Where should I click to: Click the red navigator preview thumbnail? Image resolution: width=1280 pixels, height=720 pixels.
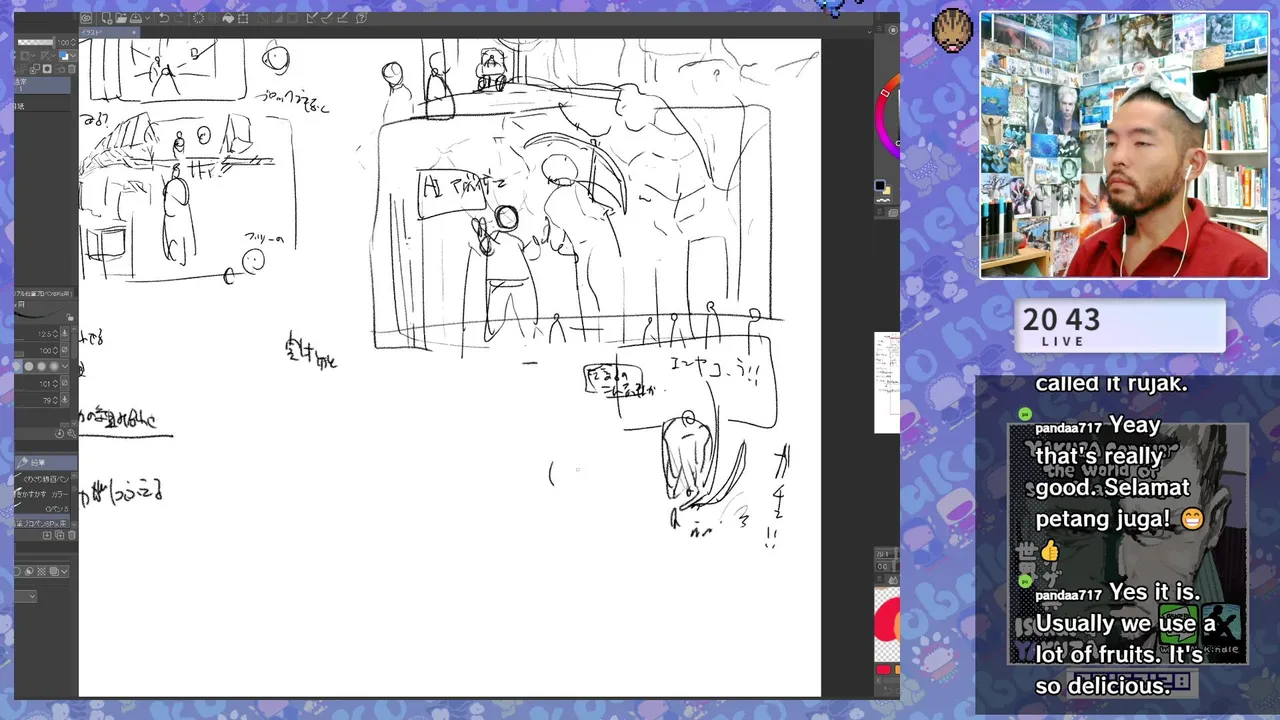(x=887, y=625)
